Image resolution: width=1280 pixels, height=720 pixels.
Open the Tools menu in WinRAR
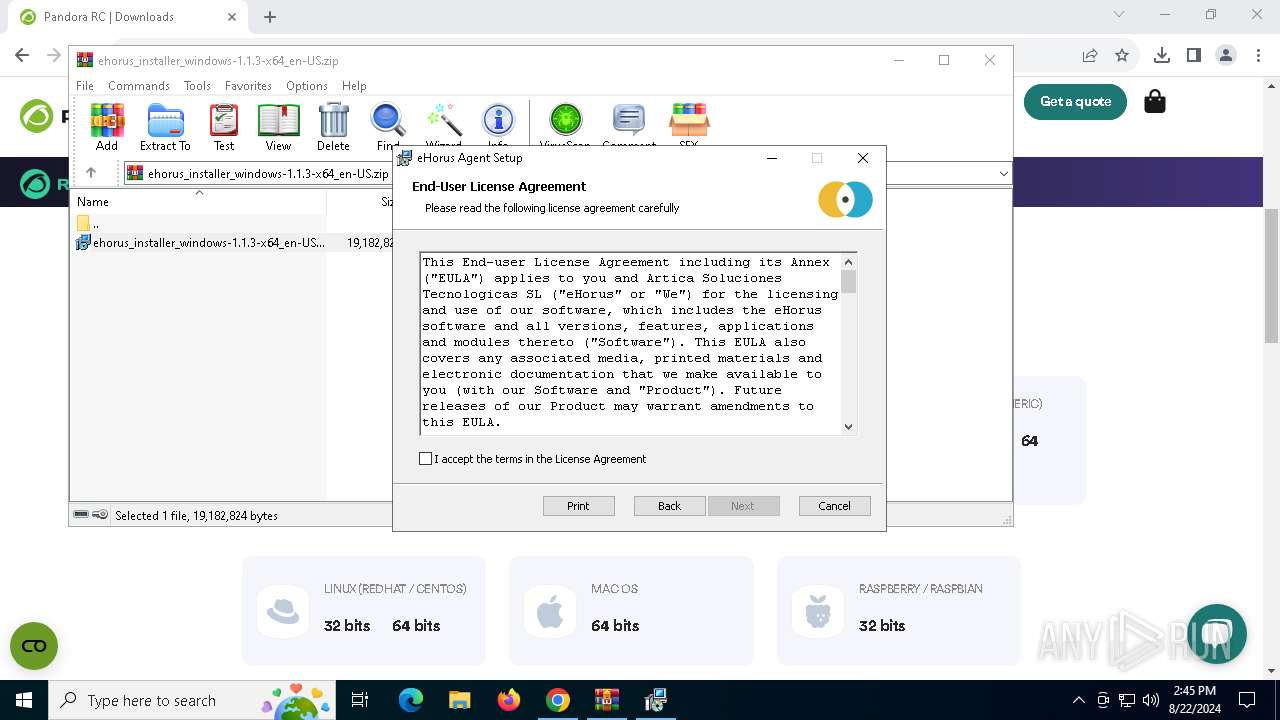pos(197,86)
